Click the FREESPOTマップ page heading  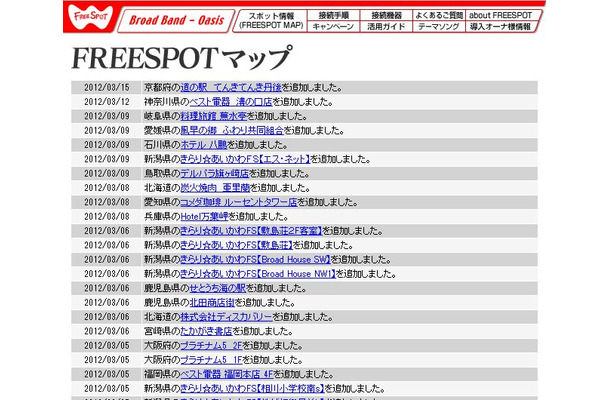coord(181,58)
